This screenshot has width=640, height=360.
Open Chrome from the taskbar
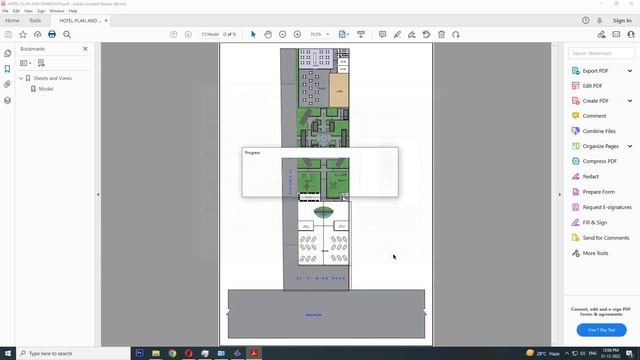click(x=172, y=353)
